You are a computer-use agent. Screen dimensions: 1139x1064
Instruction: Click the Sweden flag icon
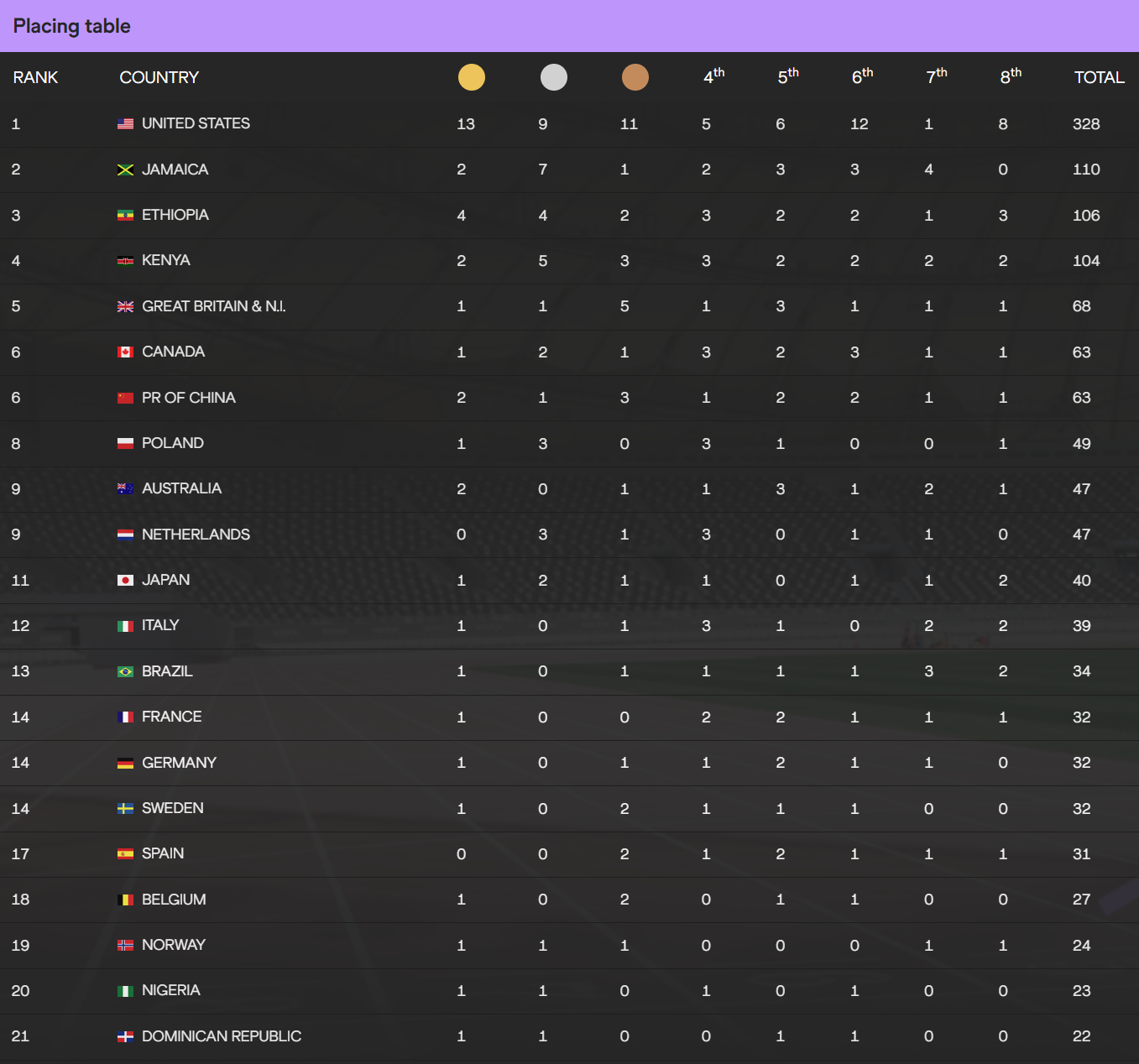click(x=125, y=808)
